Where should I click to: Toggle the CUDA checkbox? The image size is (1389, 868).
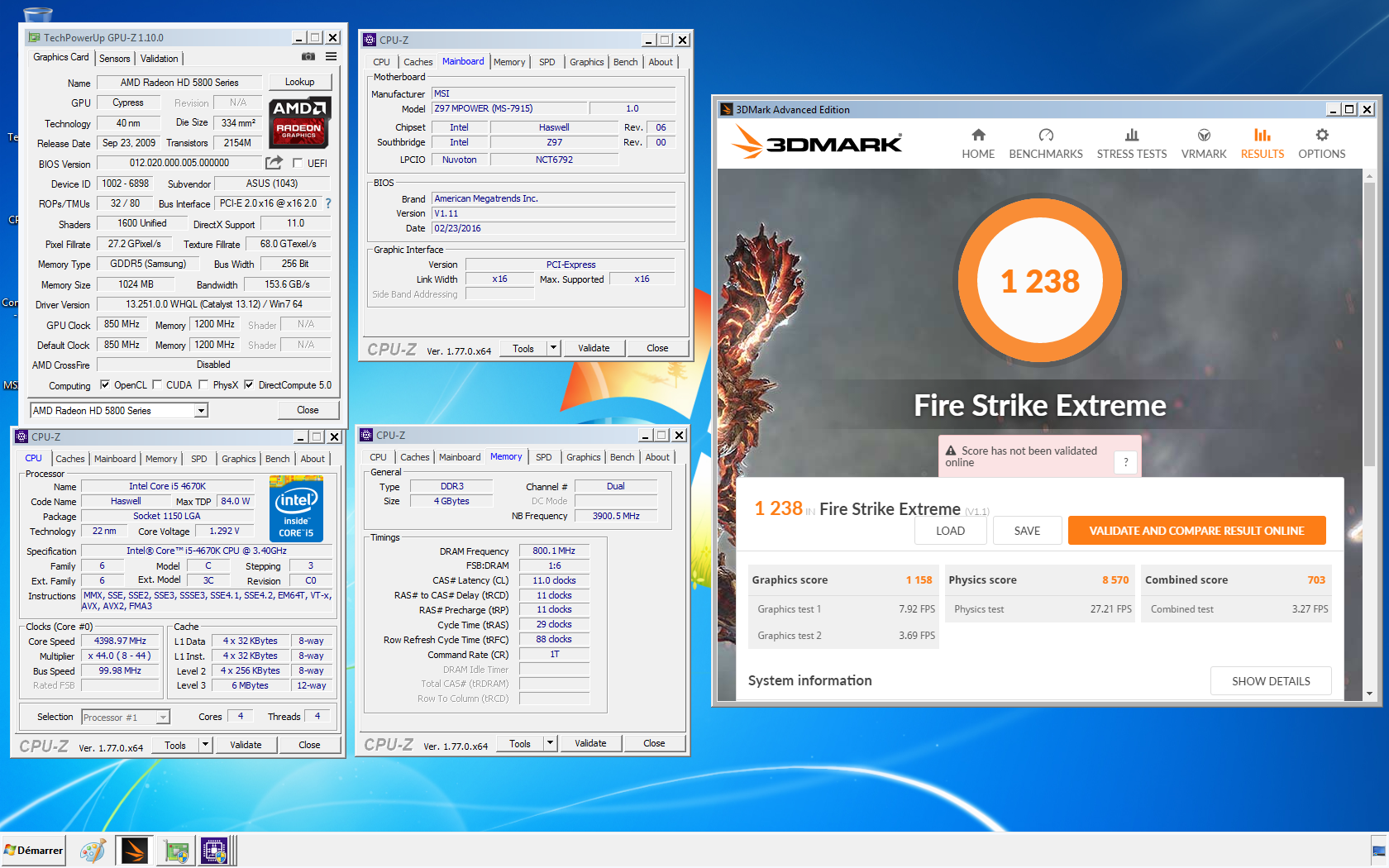tap(157, 384)
